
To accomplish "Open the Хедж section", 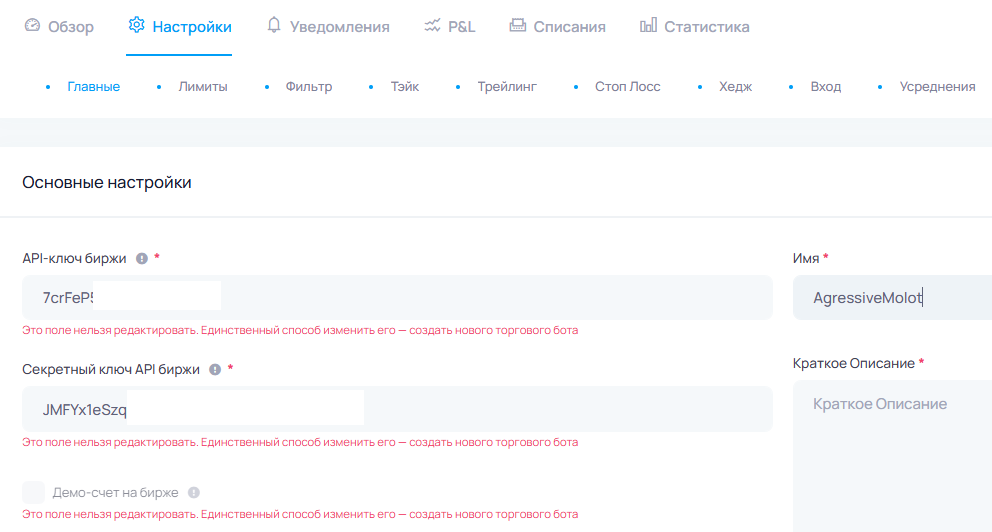I will (735, 87).
